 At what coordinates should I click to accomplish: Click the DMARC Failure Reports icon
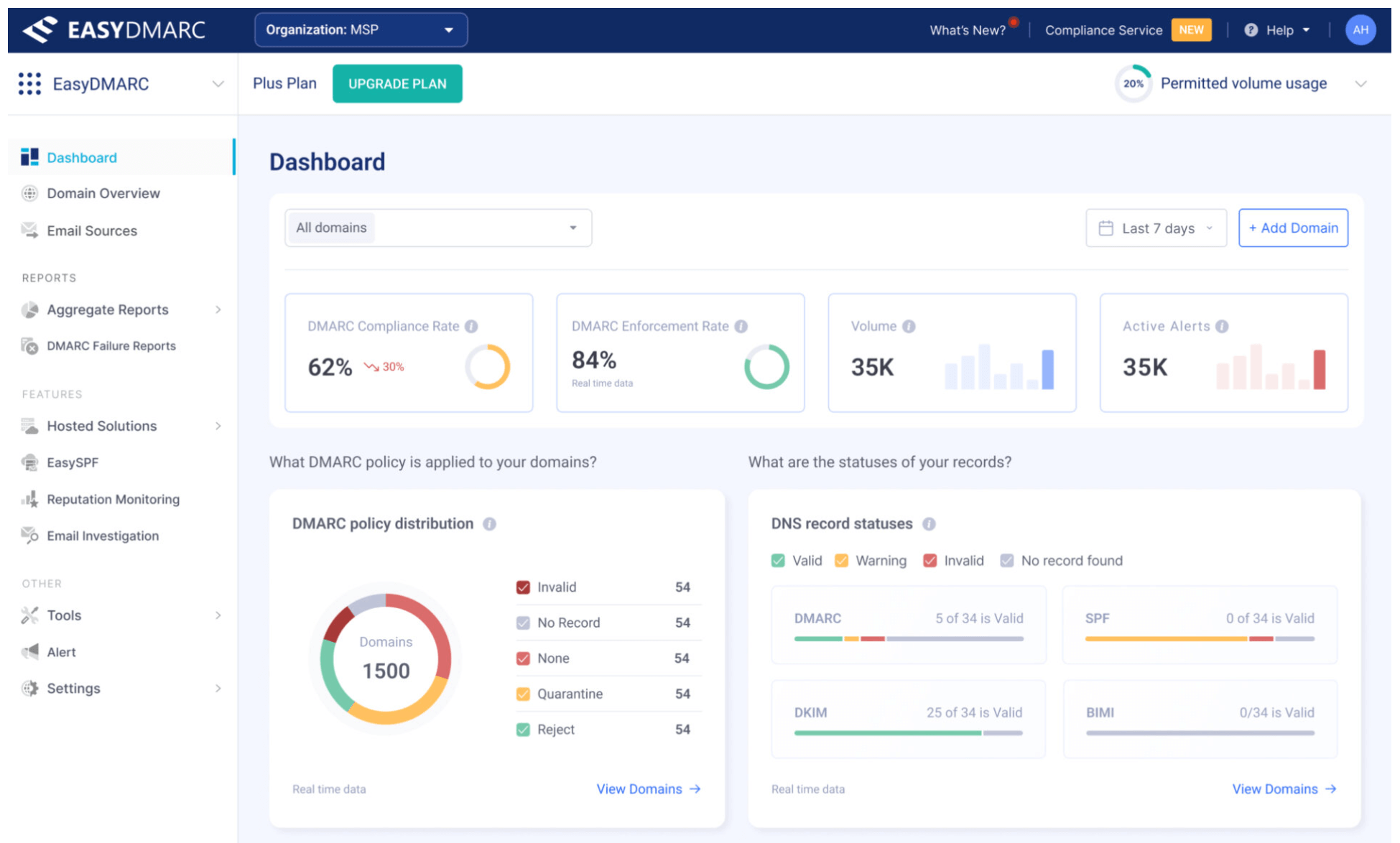point(29,346)
